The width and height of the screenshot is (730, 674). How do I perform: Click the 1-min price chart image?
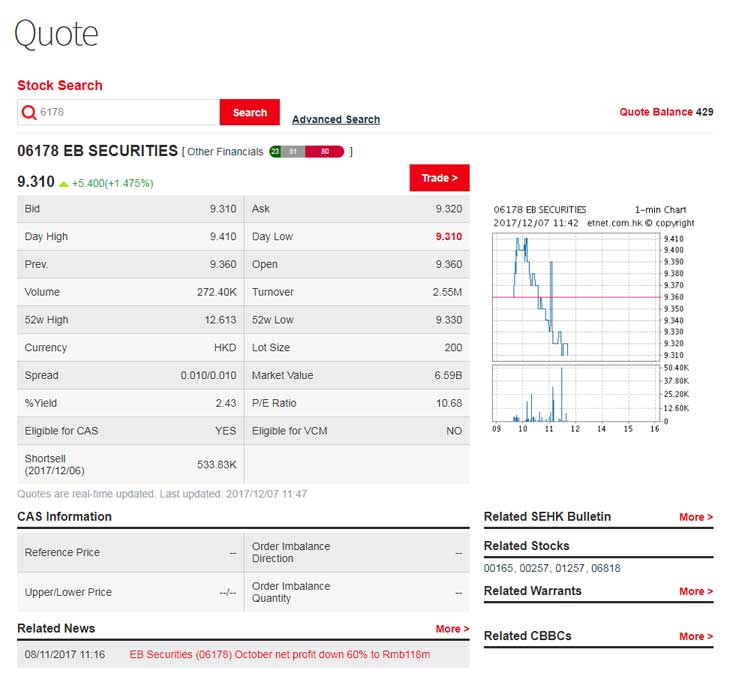(x=576, y=298)
